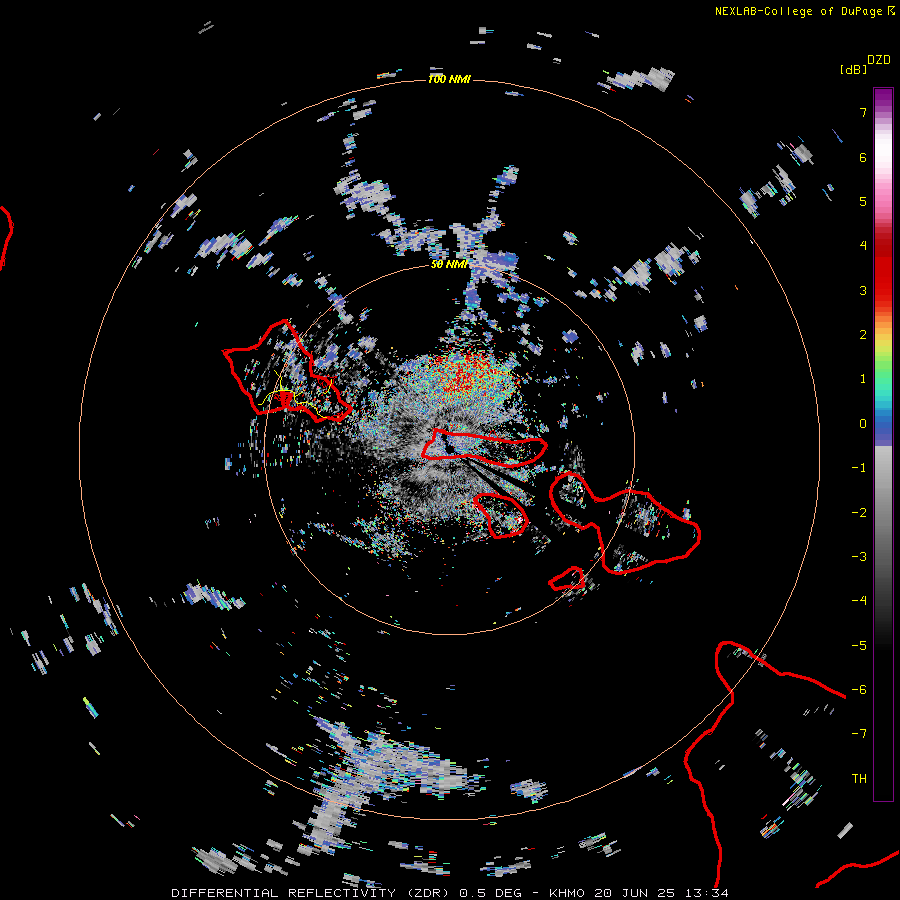Click the -2 tick on the dB scale
The width and height of the screenshot is (900, 900).
pyautogui.click(x=859, y=513)
